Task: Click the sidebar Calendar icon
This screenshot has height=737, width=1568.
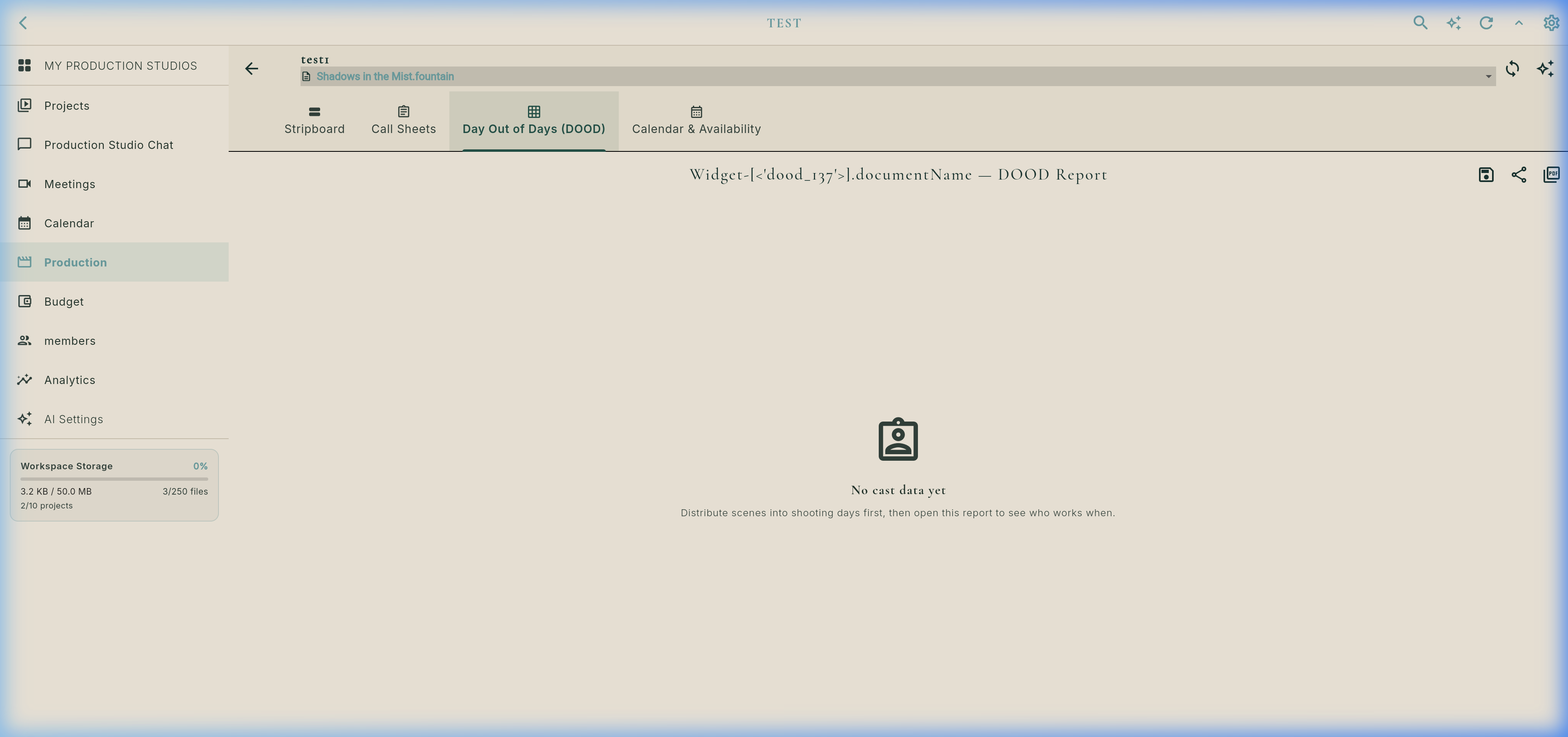Action: (x=24, y=222)
